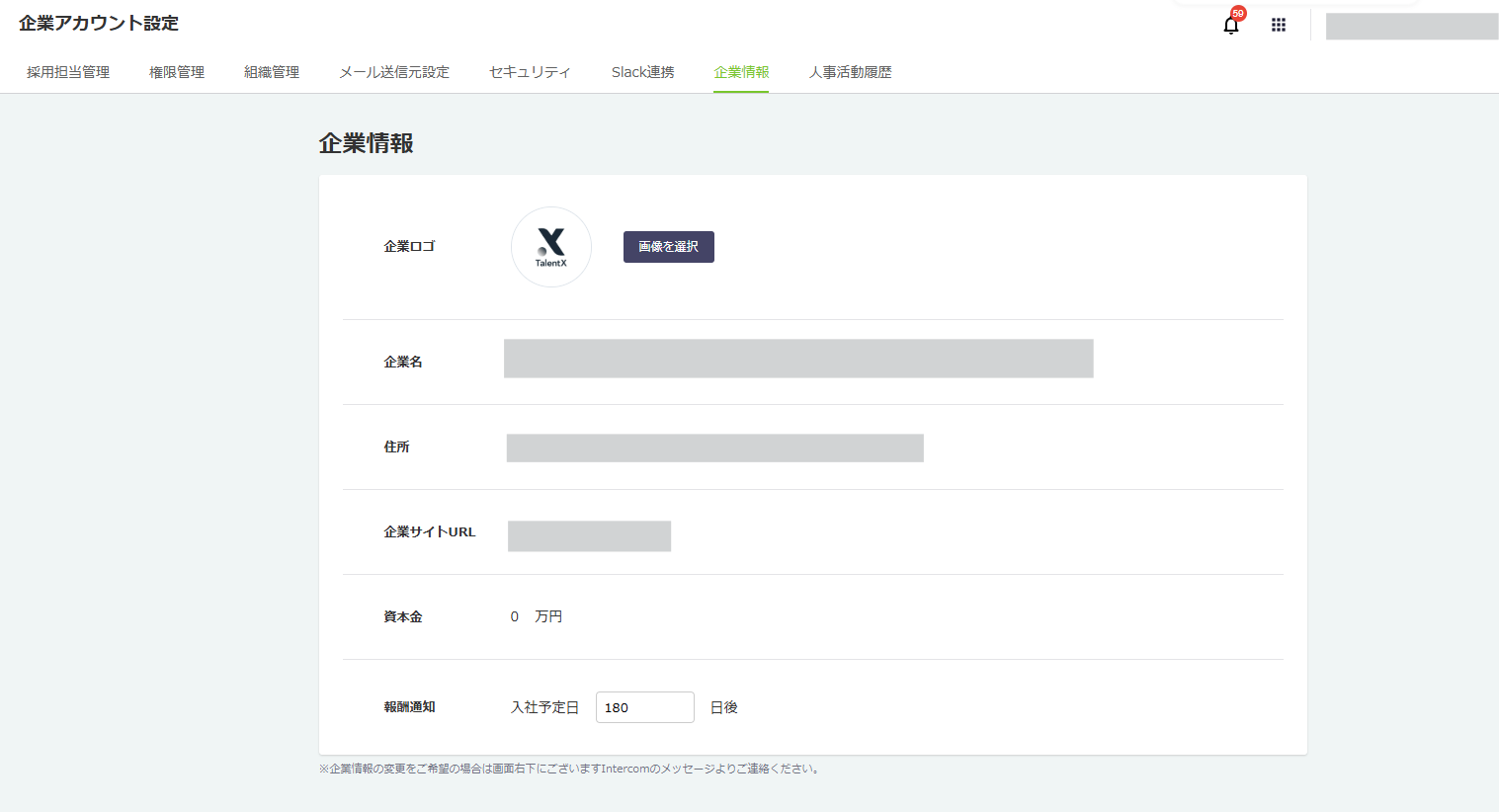Click the 住所 value field

coord(714,447)
